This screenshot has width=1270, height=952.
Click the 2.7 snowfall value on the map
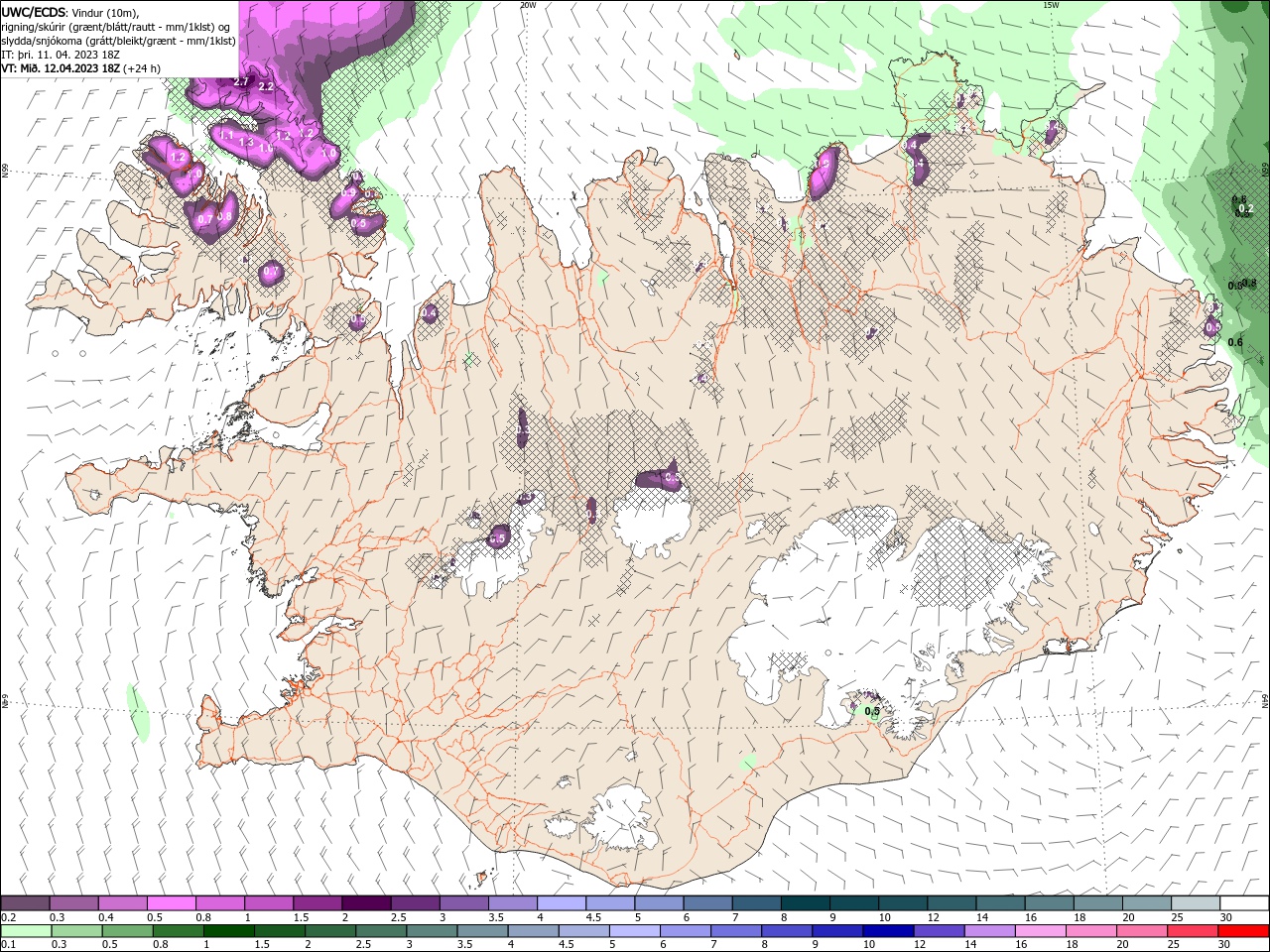click(x=241, y=81)
